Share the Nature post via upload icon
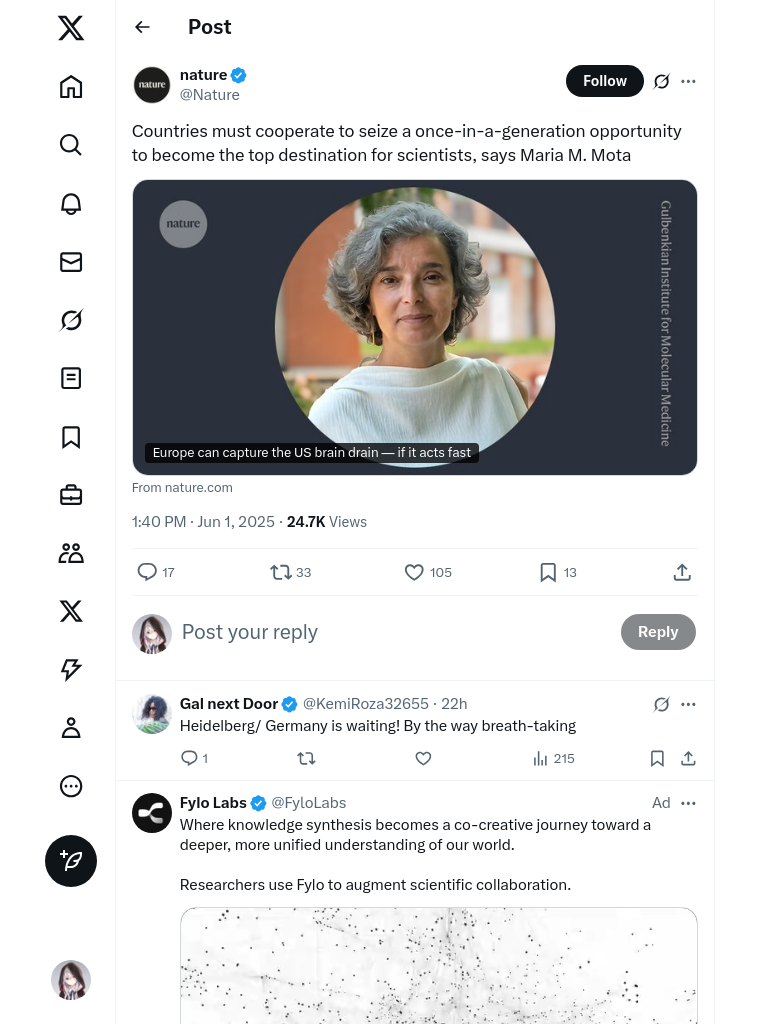 (x=682, y=572)
